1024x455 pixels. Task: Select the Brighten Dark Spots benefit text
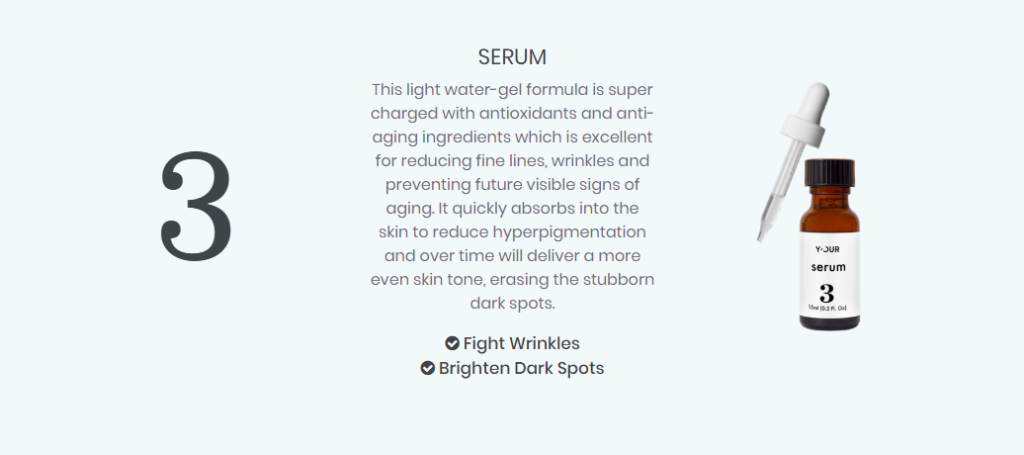521,368
